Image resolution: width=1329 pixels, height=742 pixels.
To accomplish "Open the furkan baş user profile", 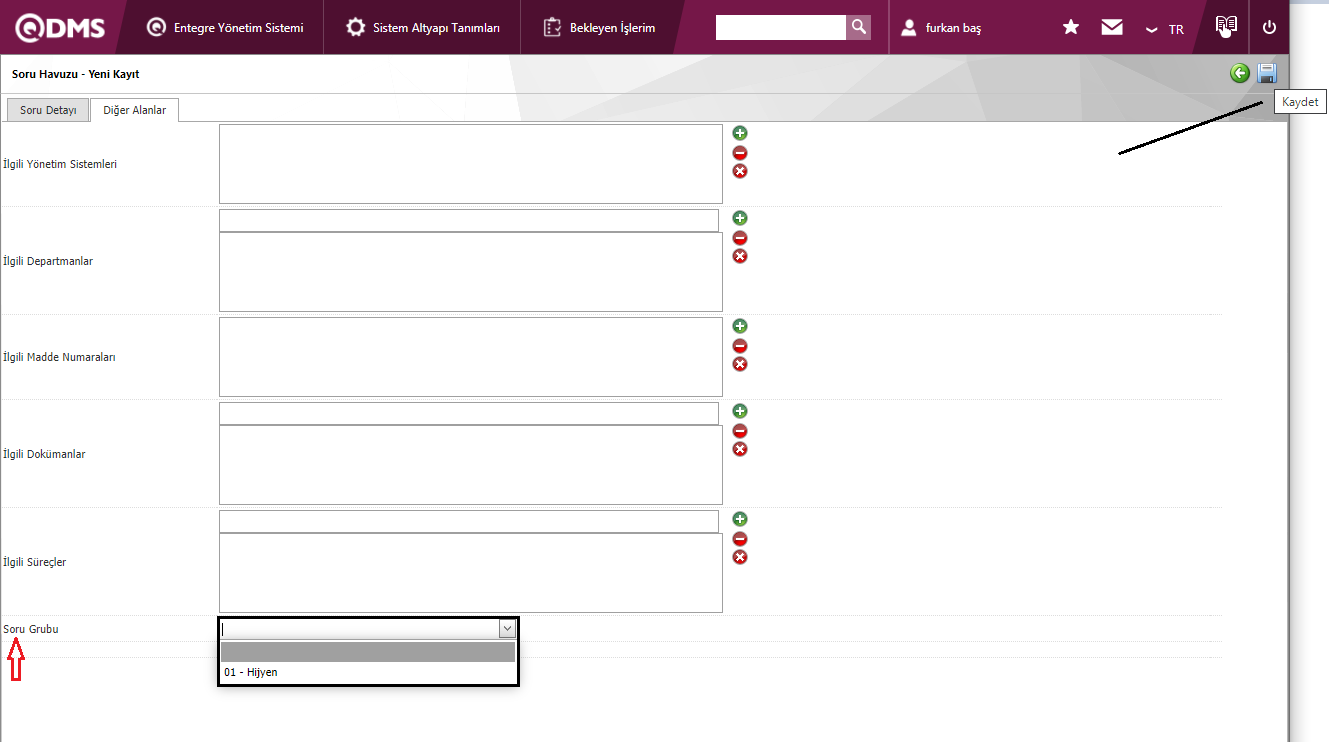I will coord(941,28).
